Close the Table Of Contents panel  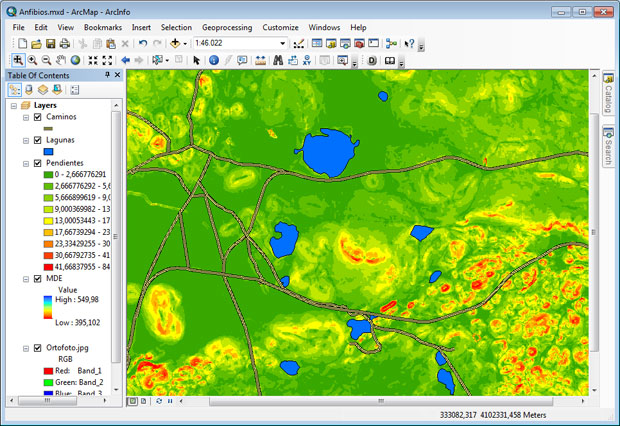[x=117, y=75]
